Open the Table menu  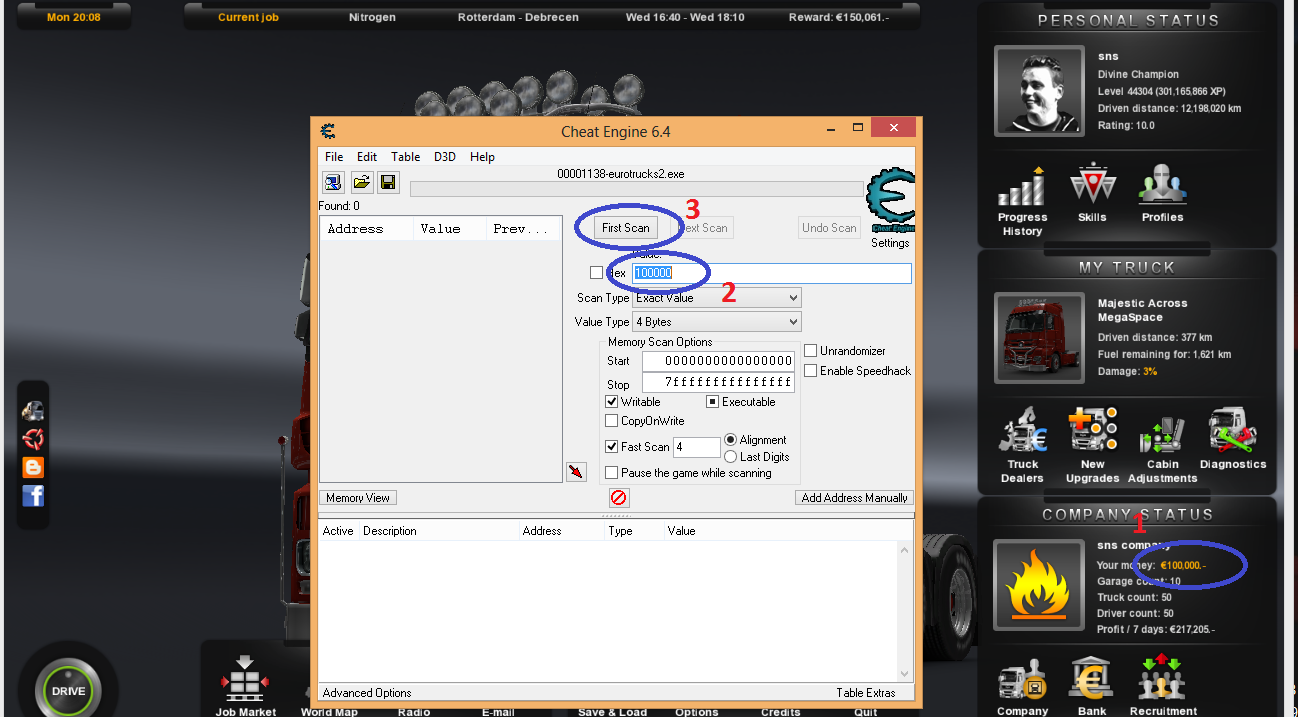coord(405,156)
